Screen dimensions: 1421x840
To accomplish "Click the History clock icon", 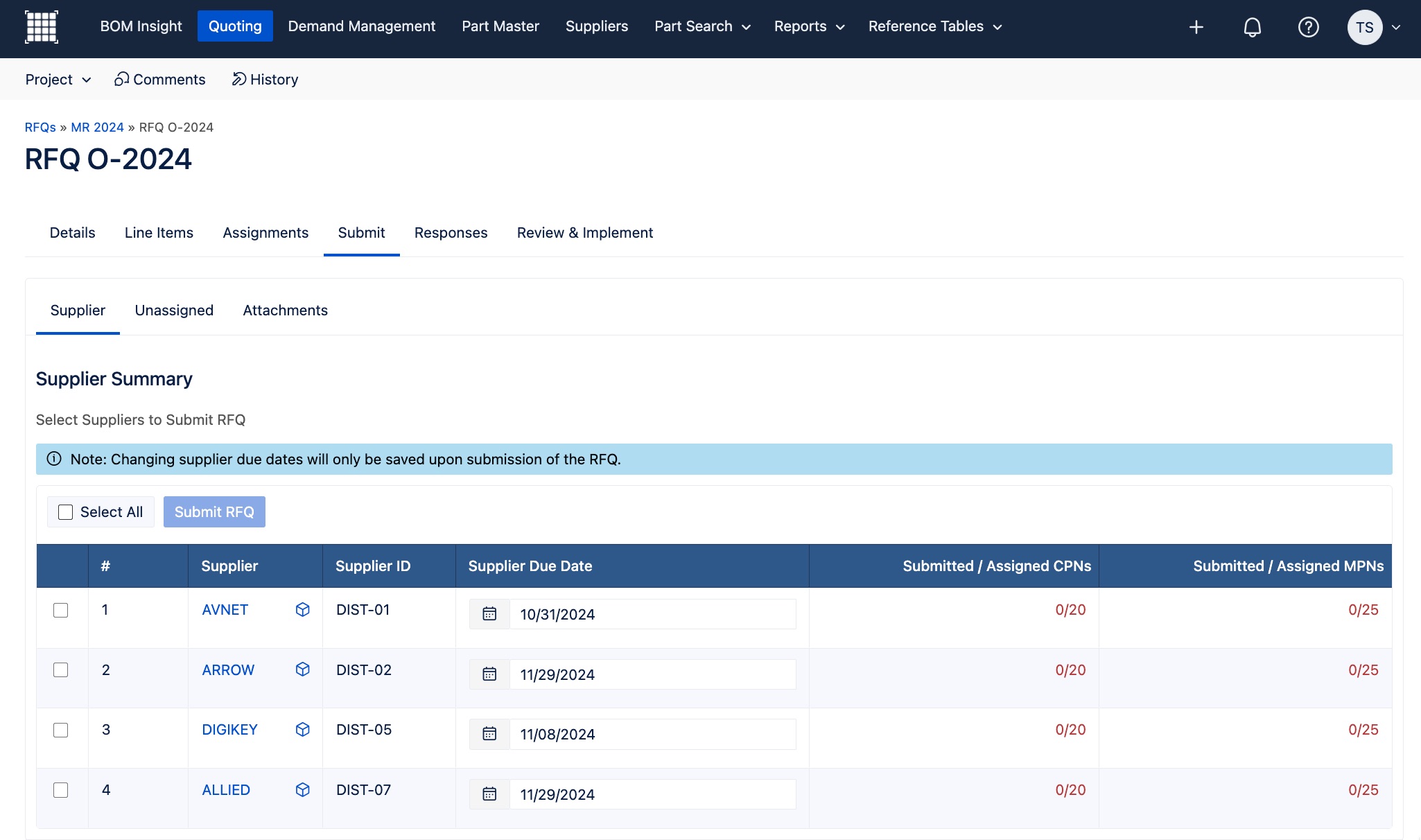I will tap(238, 79).
